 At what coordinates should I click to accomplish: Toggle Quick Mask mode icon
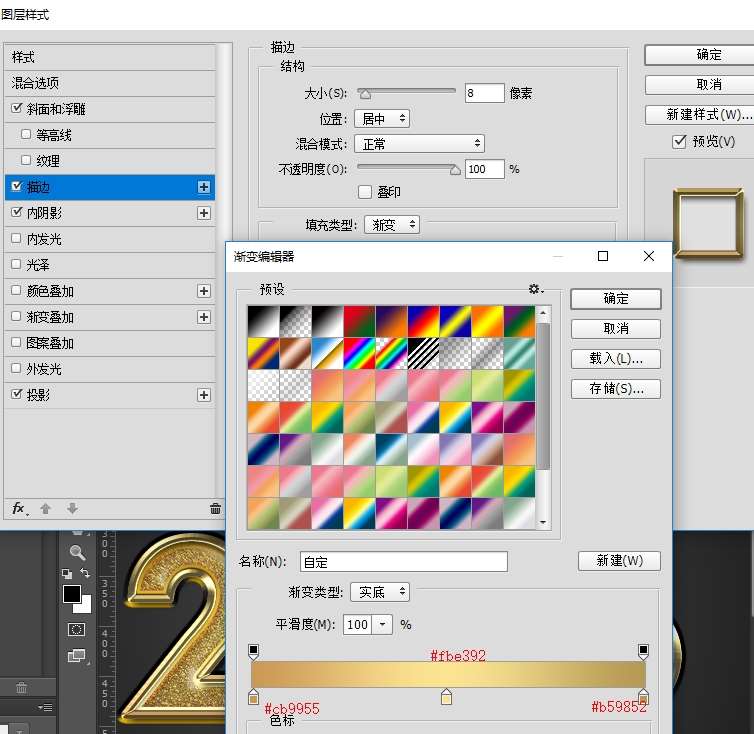click(x=76, y=629)
